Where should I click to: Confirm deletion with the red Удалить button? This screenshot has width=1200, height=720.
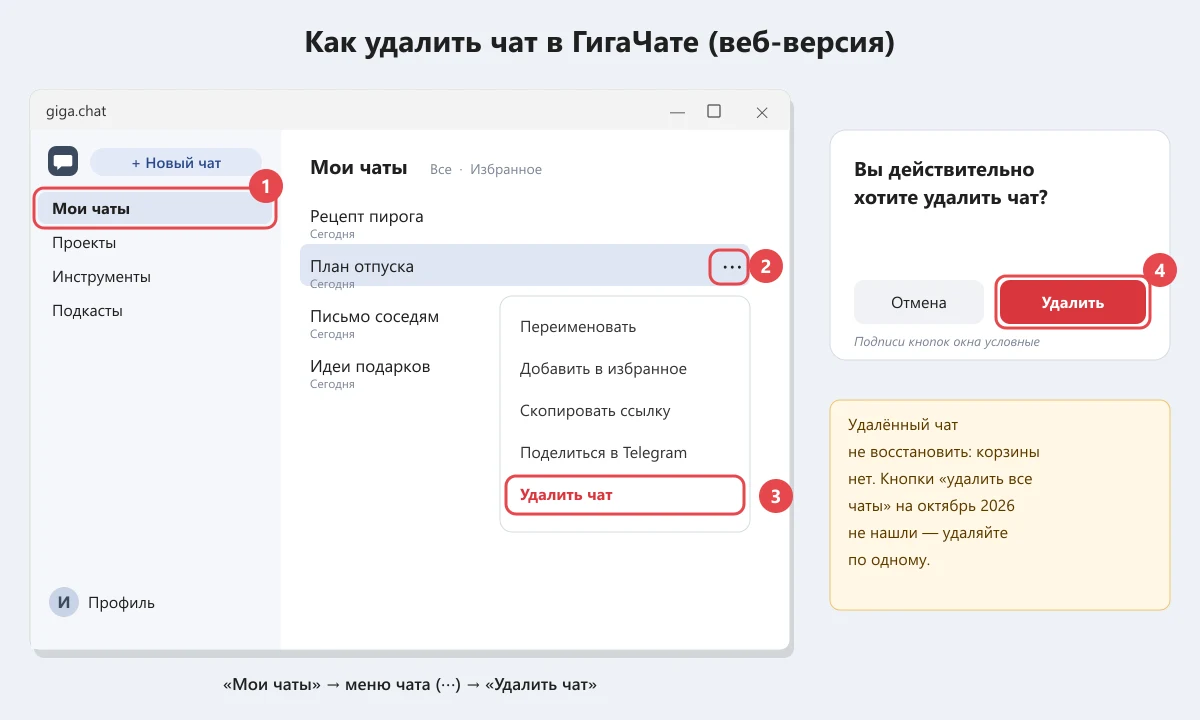click(1072, 302)
